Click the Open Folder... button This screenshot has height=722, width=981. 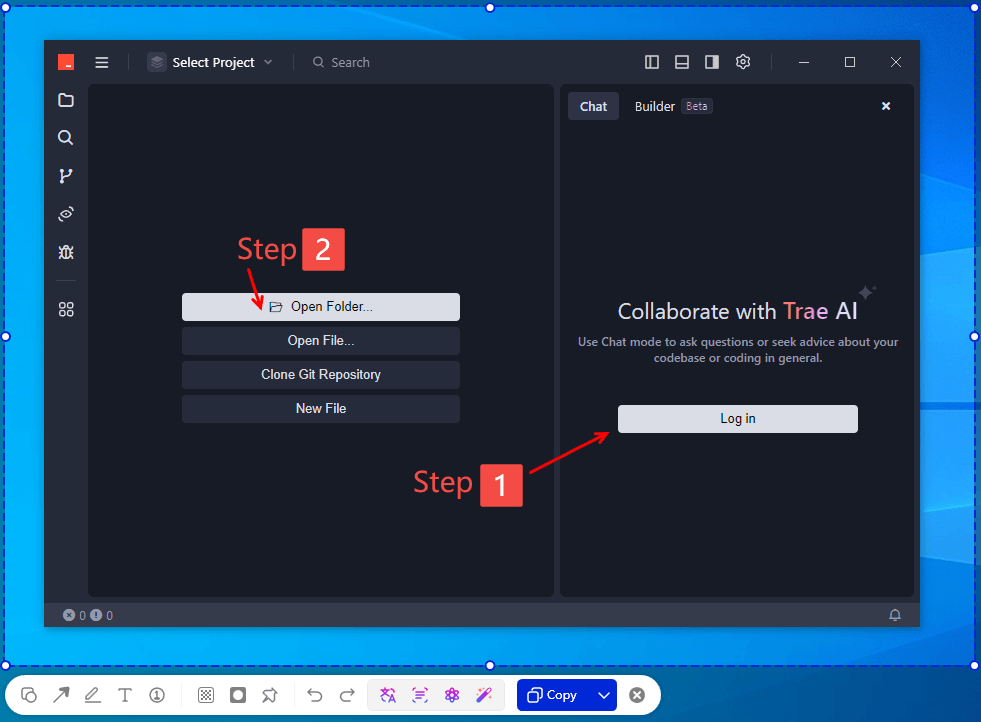[x=321, y=307]
